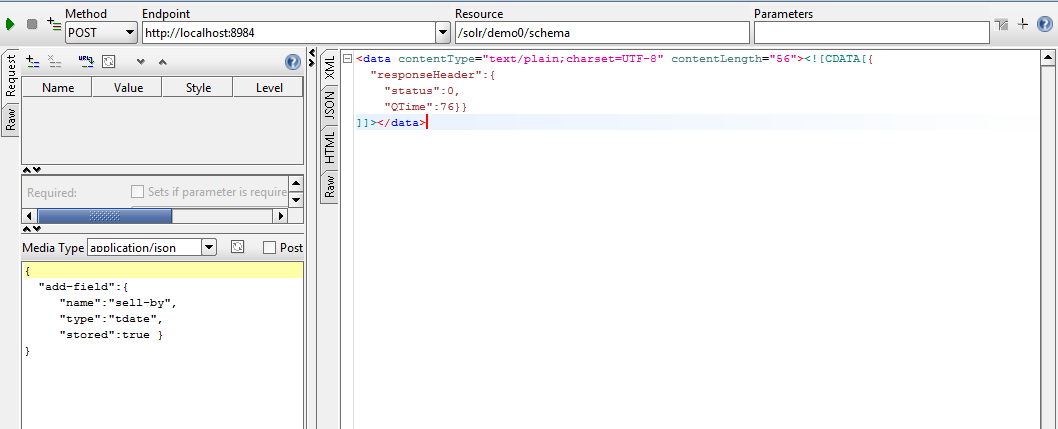This screenshot has width=1058, height=429.
Task: Collapse XML data node minus box
Action: 347,59
